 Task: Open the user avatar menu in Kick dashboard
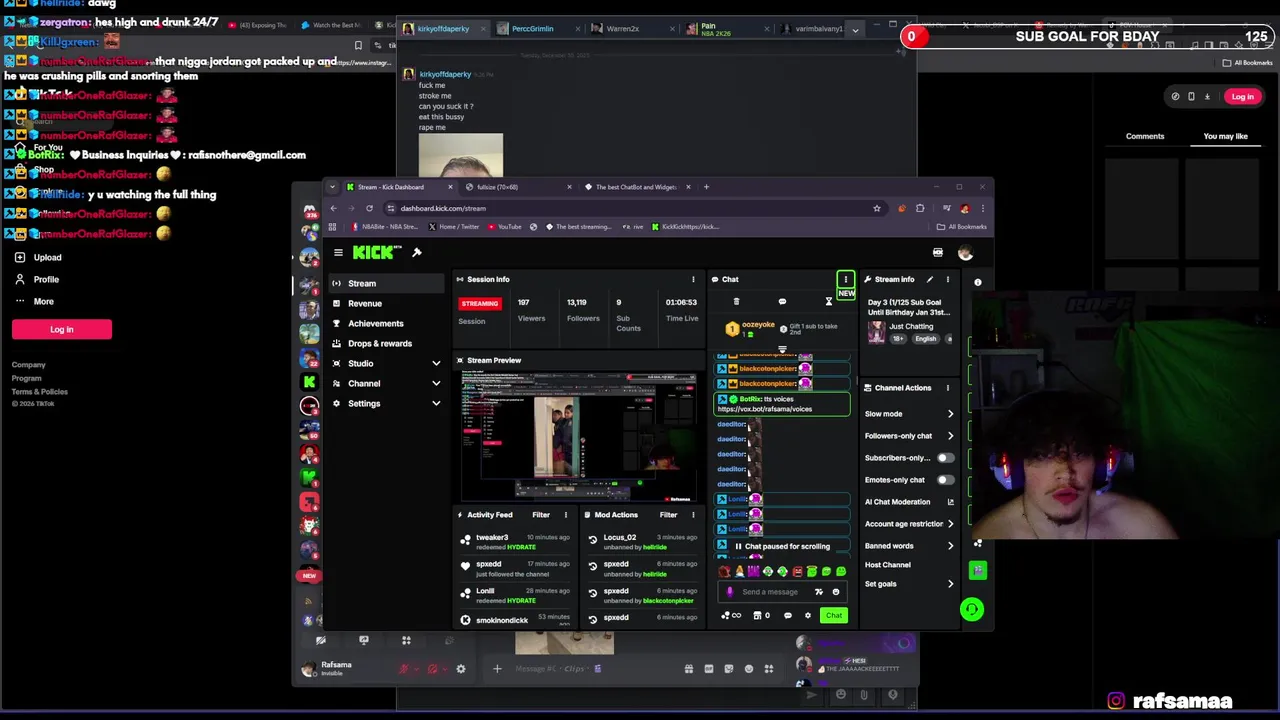point(965,253)
